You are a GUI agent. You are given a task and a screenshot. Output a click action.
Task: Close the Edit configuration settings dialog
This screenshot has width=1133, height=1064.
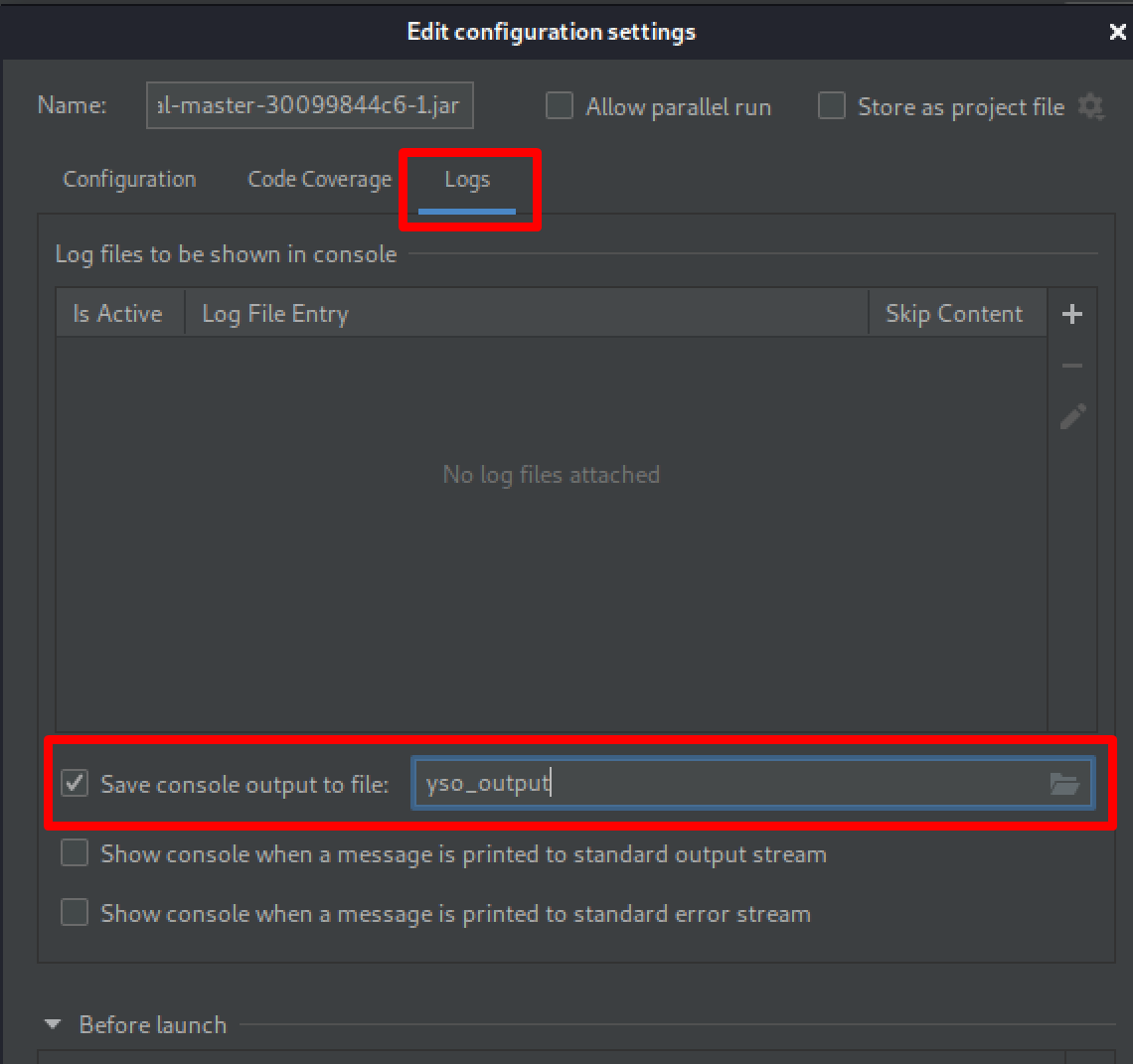pyautogui.click(x=1117, y=31)
